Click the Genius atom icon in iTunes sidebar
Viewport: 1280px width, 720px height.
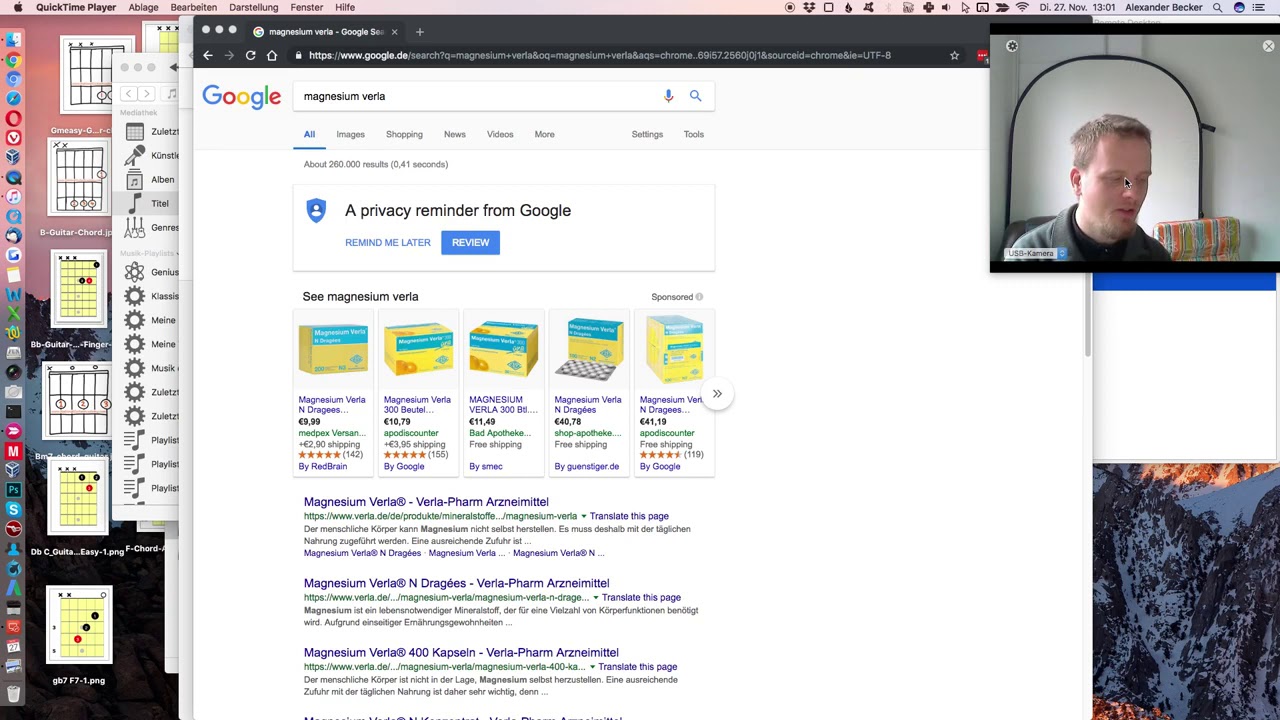click(135, 272)
